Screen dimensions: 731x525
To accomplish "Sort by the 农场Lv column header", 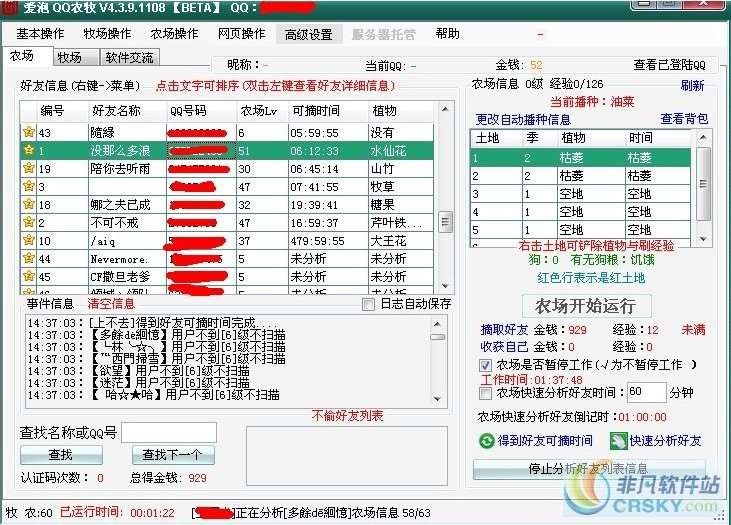I will pyautogui.click(x=262, y=111).
